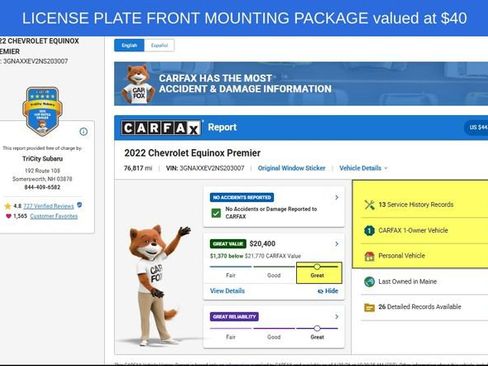Click the GREAT VALUE green badge
The image size is (488, 366).
click(228, 244)
